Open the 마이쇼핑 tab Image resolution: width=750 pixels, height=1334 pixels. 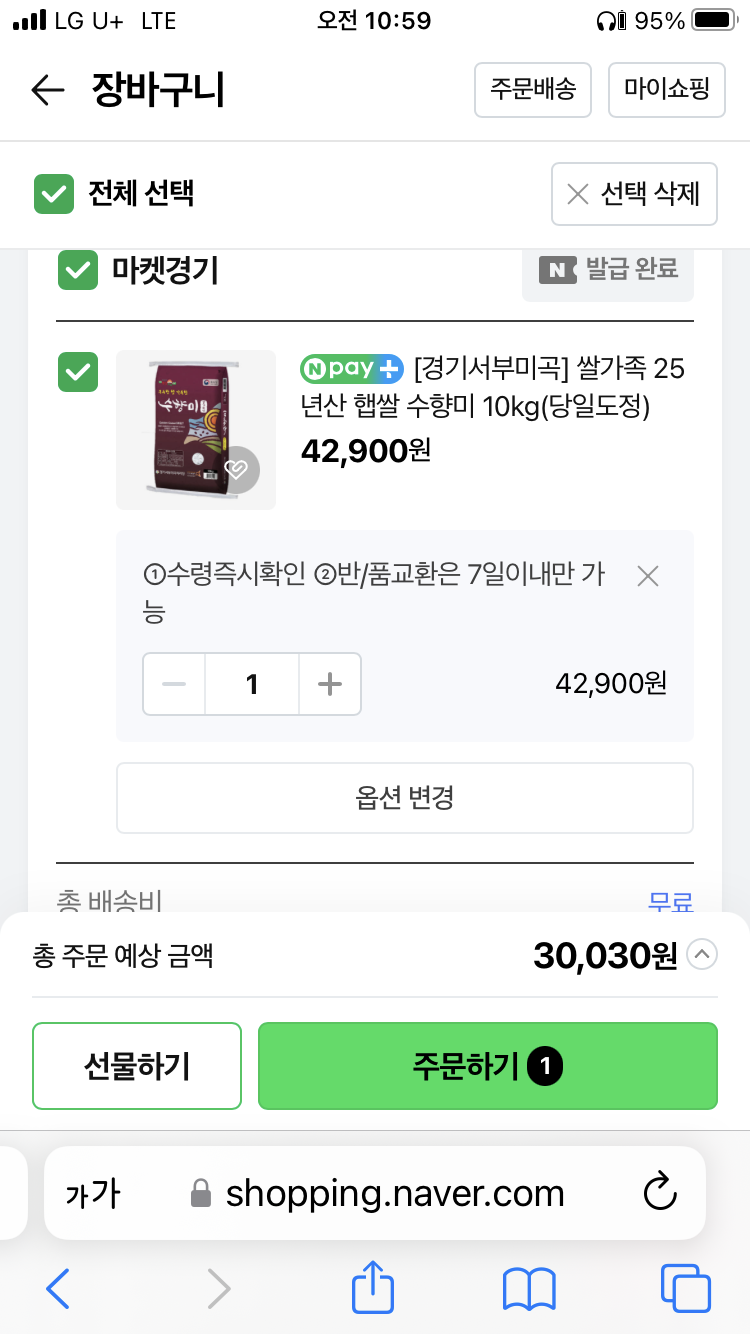pos(666,90)
